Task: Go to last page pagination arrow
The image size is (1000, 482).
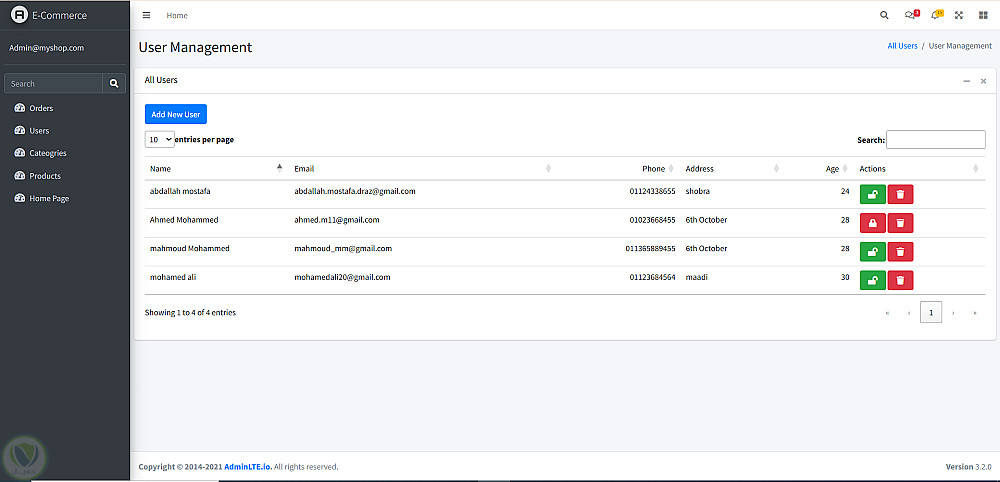Action: click(x=974, y=313)
